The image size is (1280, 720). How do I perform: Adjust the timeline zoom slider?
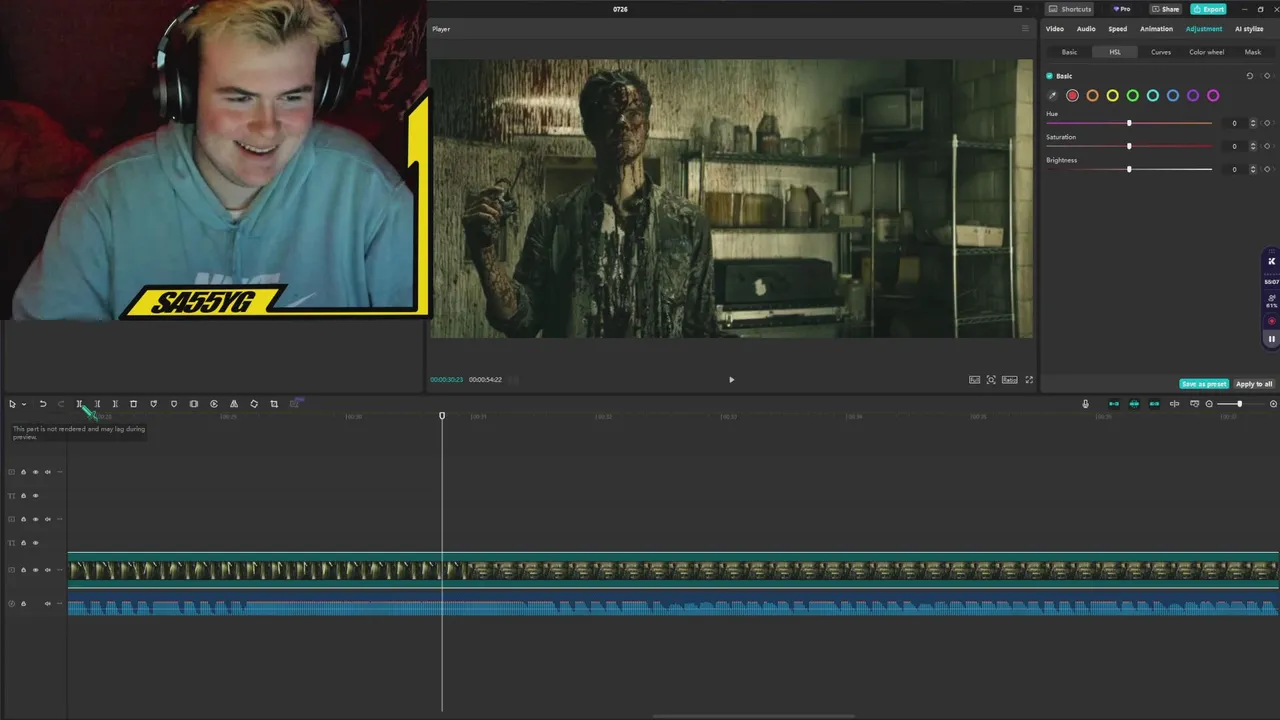coord(1239,404)
